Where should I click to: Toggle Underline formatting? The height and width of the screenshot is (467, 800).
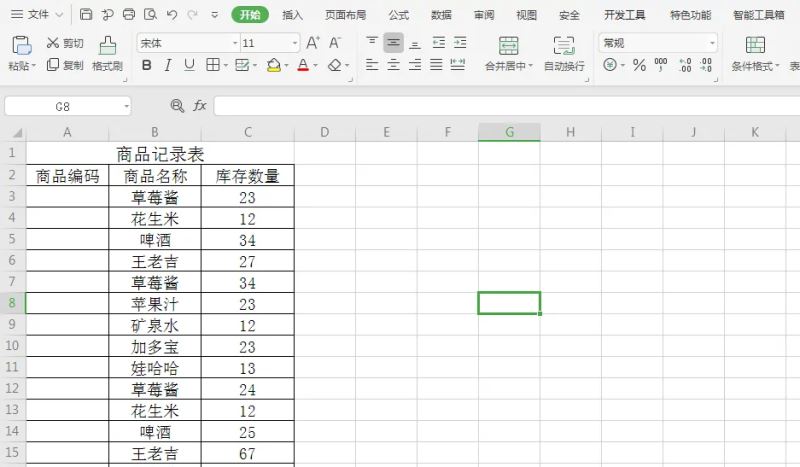(189, 65)
